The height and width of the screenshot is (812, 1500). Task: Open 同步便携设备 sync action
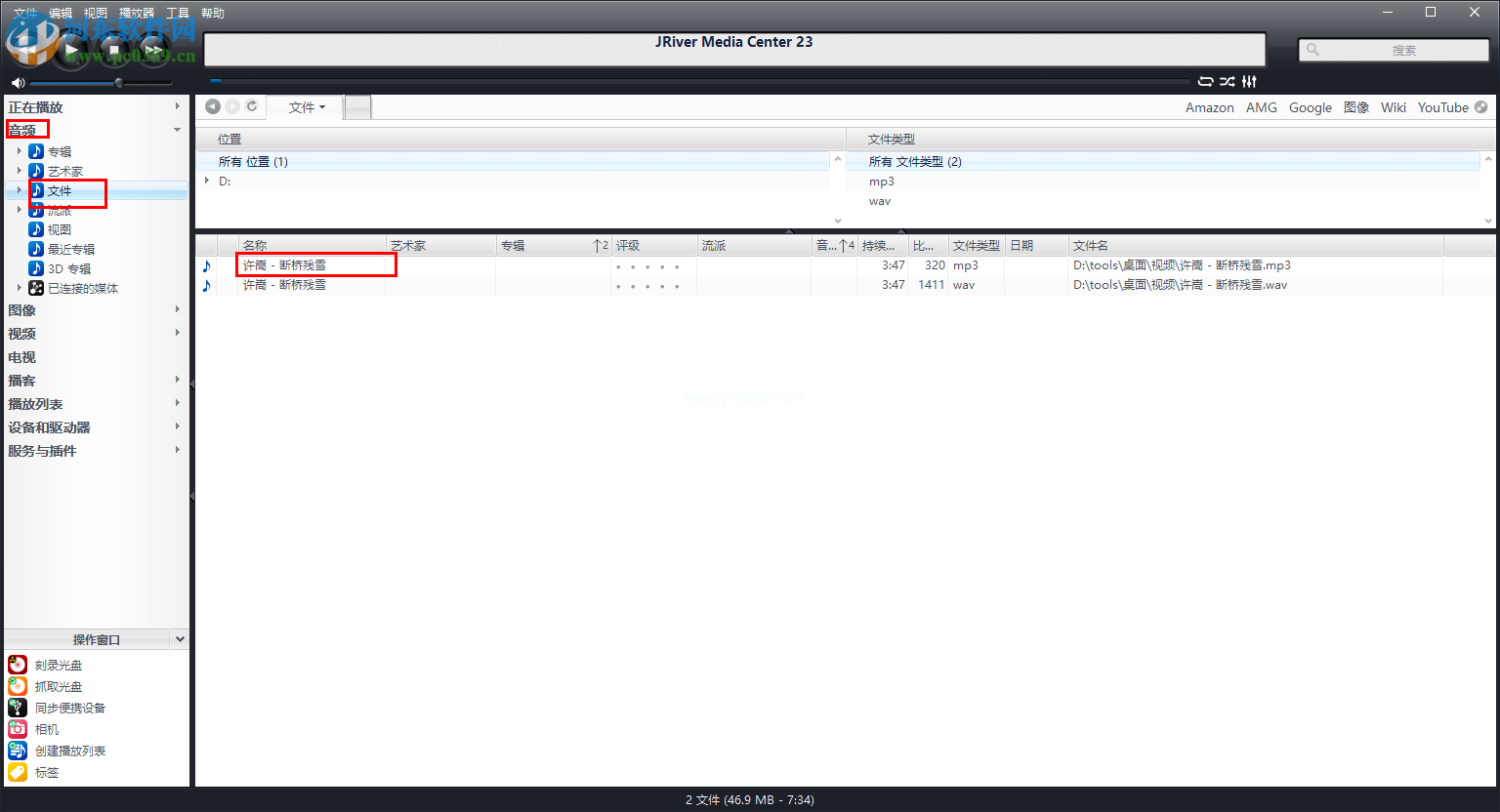pos(70,708)
